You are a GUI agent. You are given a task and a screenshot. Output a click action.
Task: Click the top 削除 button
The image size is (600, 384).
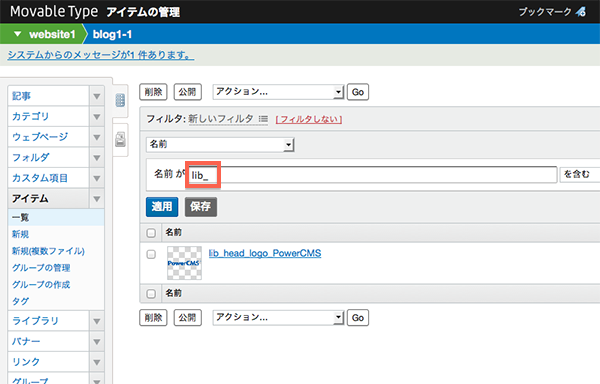point(153,92)
